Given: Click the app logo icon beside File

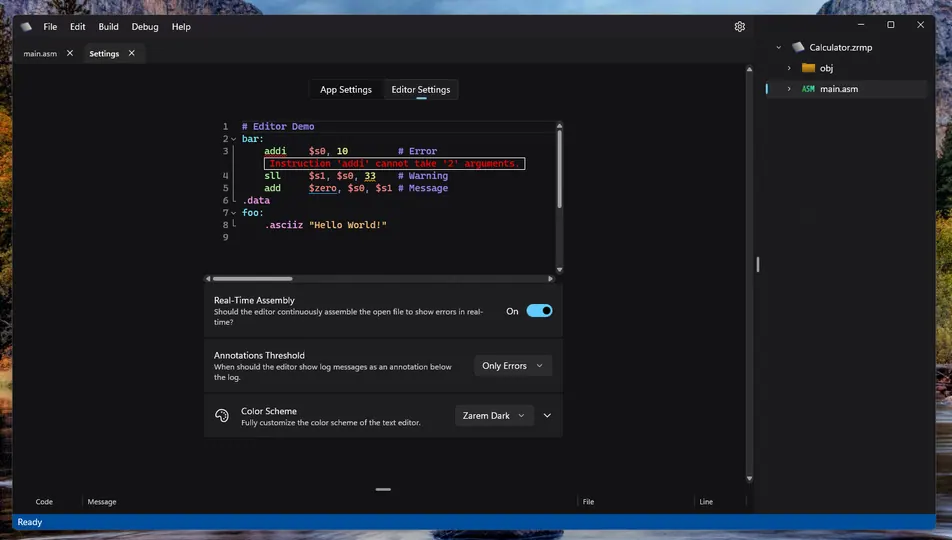Looking at the screenshot, I should pos(26,27).
